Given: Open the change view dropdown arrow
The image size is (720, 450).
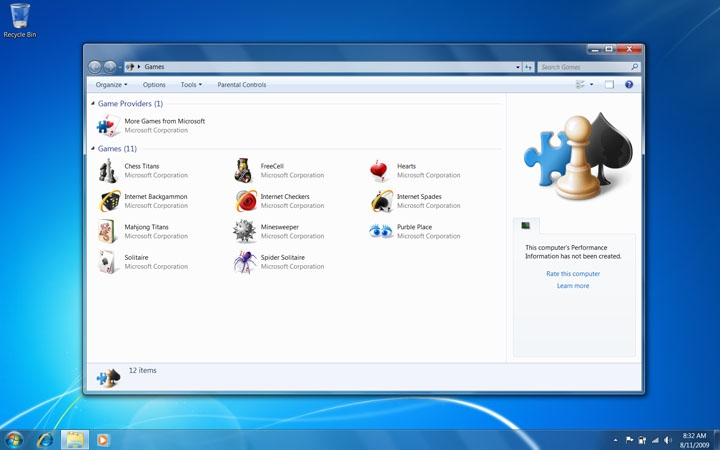Looking at the screenshot, I should 592,85.
